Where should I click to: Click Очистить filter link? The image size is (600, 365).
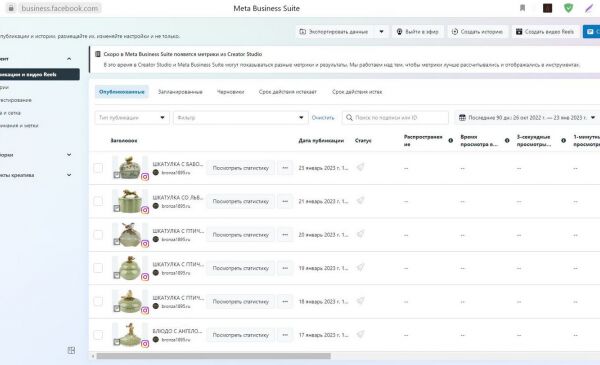tap(323, 117)
